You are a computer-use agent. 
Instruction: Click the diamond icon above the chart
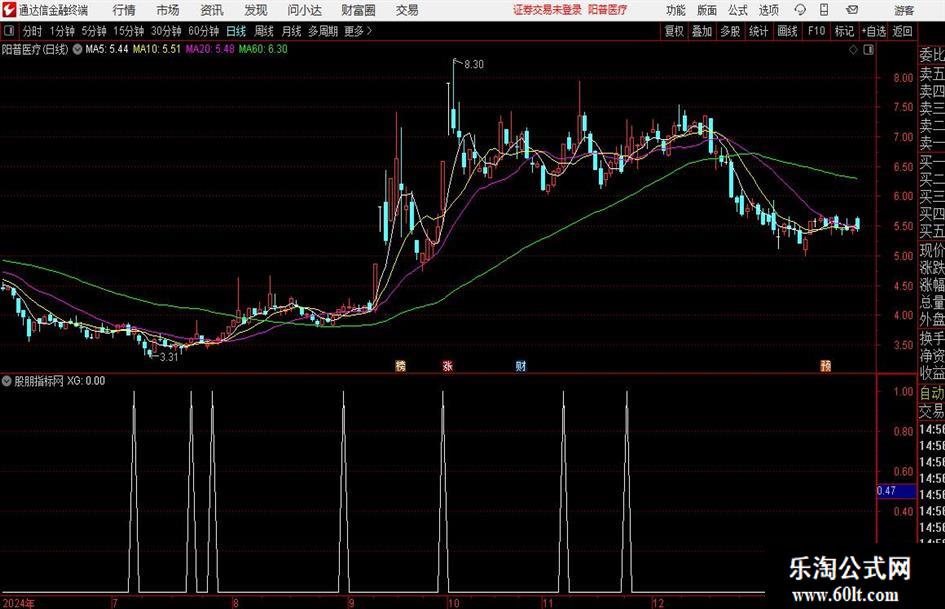tap(853, 50)
